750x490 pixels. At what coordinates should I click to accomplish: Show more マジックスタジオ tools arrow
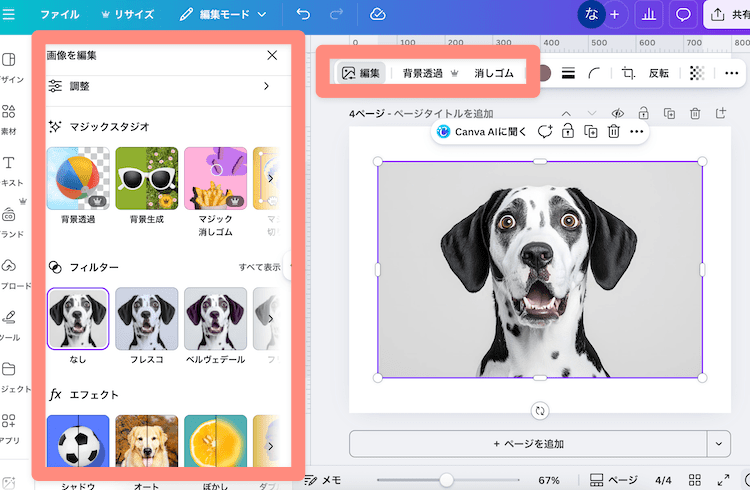pyautogui.click(x=270, y=178)
